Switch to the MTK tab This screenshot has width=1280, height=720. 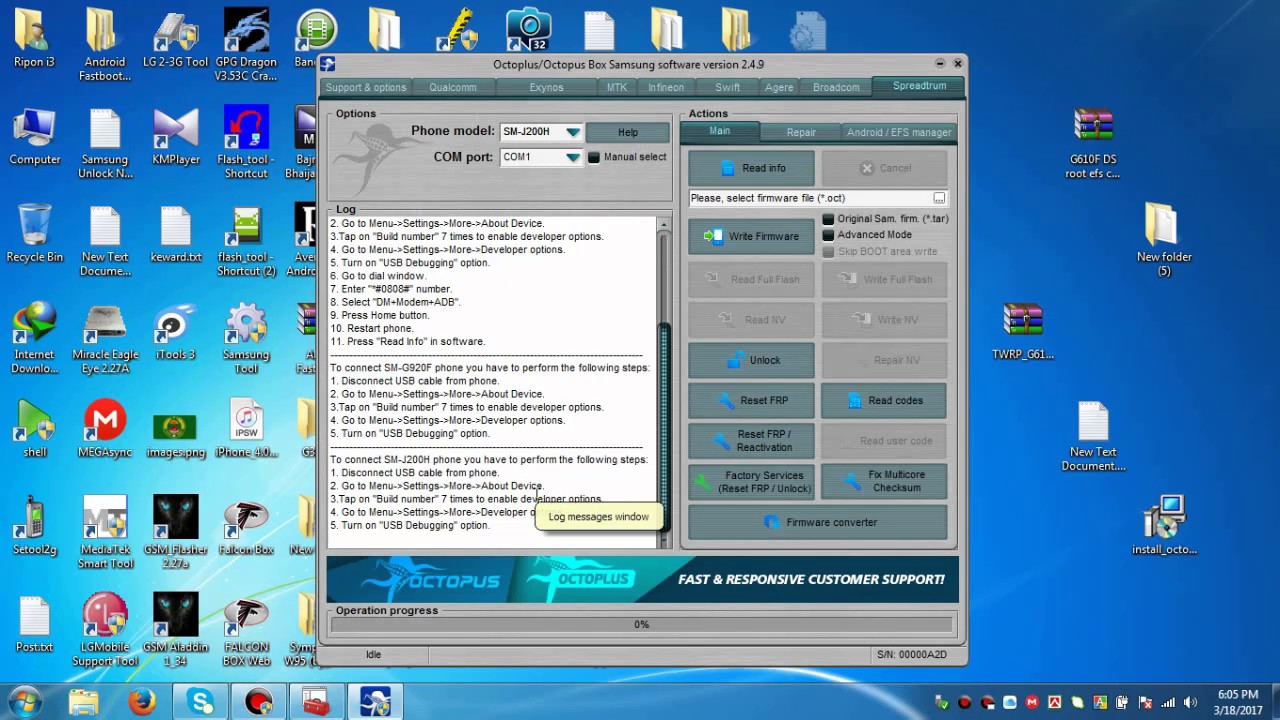pos(617,87)
